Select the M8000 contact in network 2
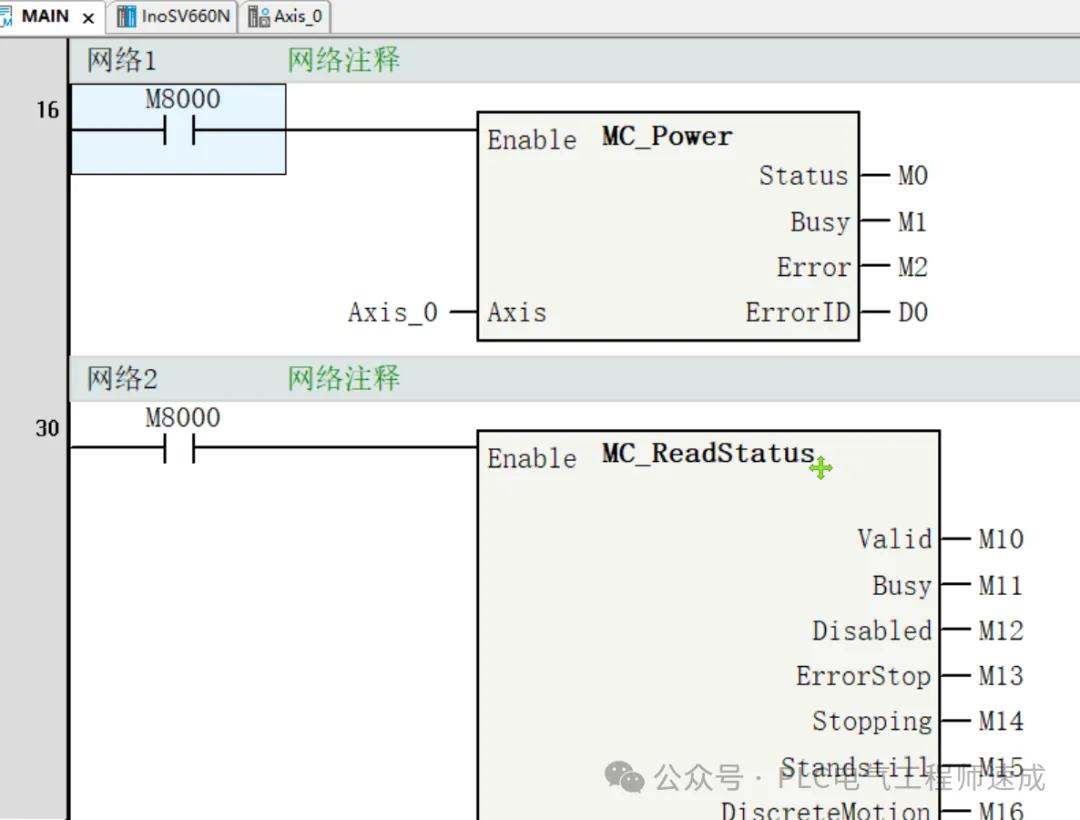Image resolution: width=1080 pixels, height=820 pixels. [x=179, y=448]
